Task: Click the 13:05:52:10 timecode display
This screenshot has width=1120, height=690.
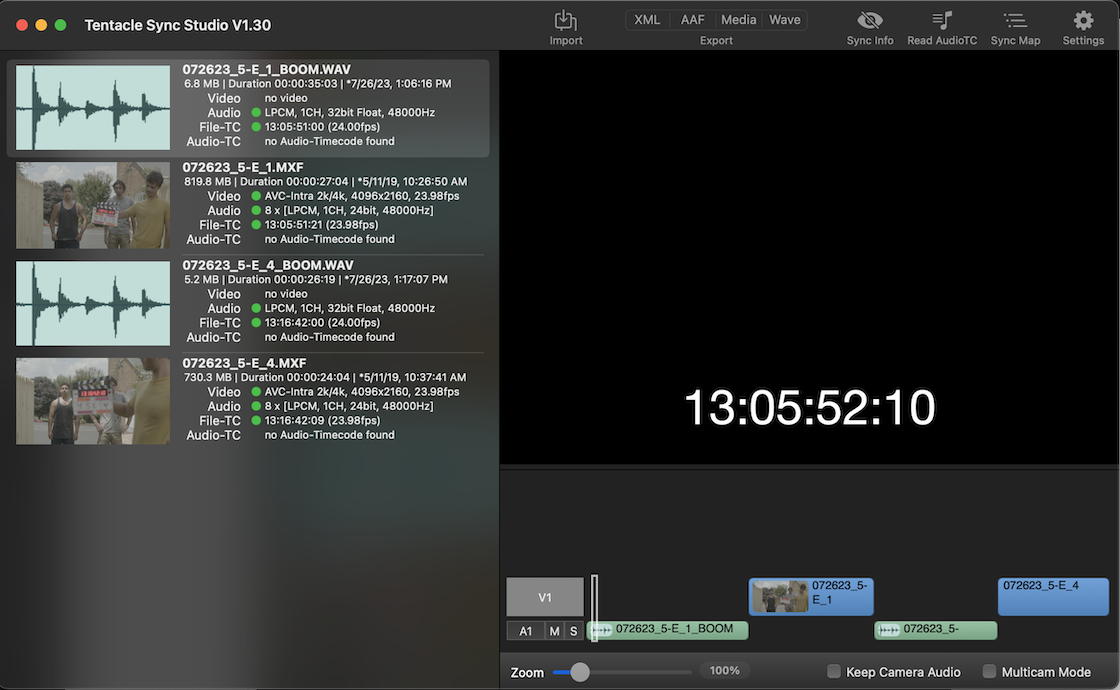Action: pyautogui.click(x=809, y=408)
